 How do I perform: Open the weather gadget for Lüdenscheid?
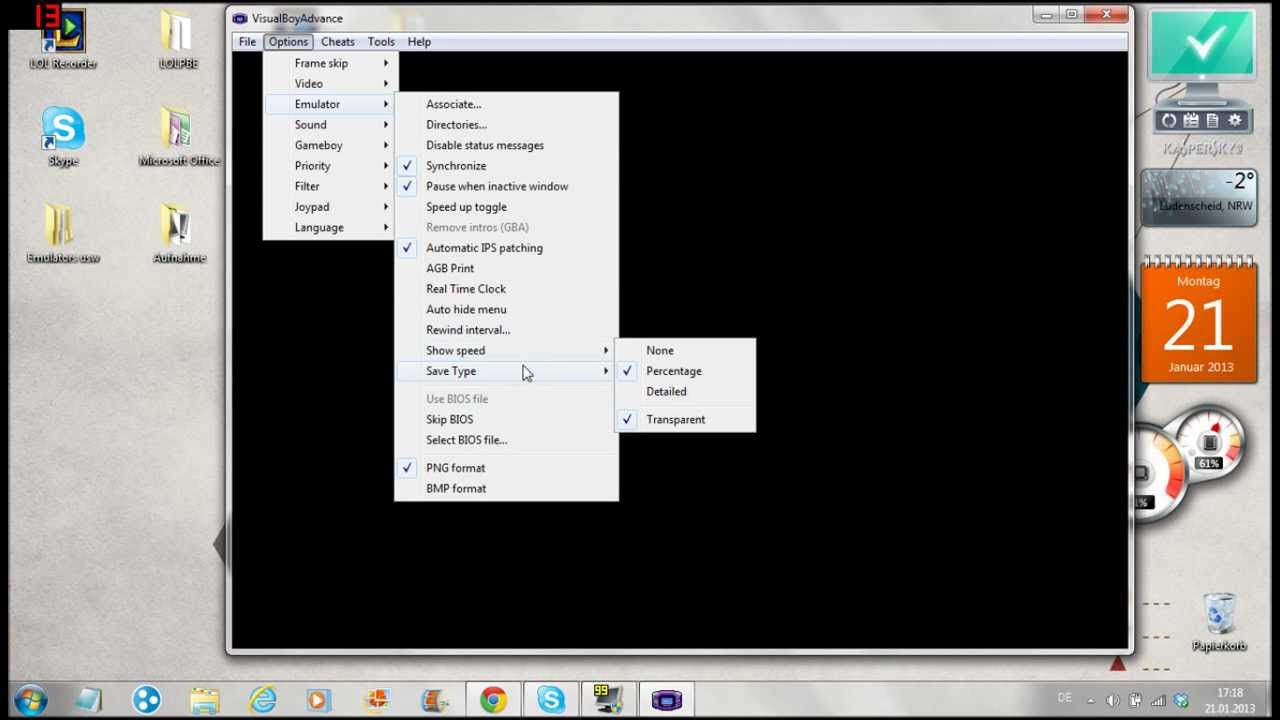tap(1199, 198)
